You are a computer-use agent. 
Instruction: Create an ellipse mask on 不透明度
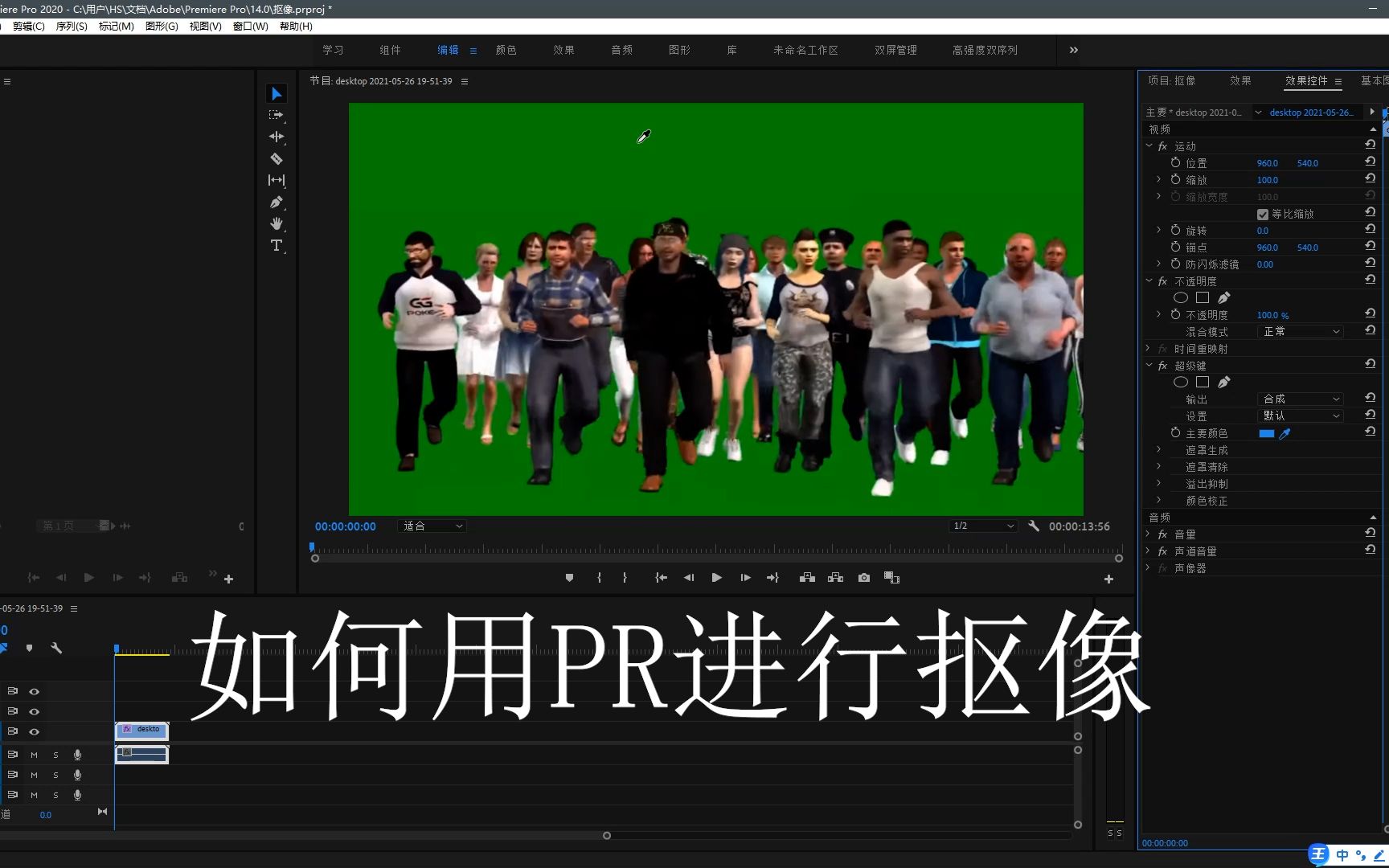click(1181, 297)
